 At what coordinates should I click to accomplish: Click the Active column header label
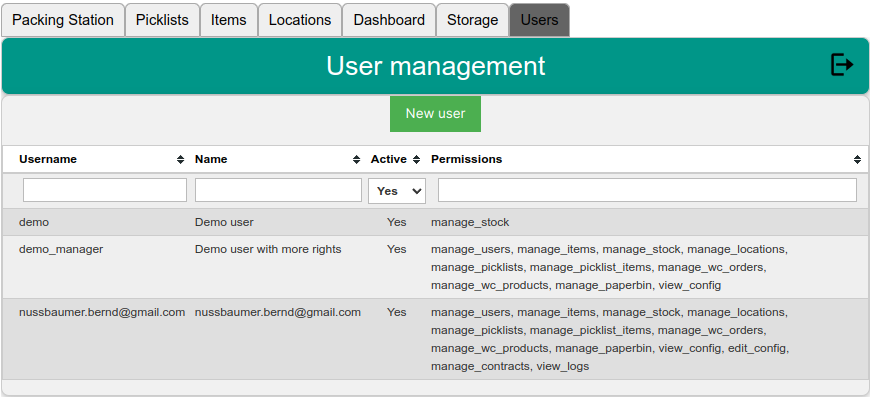tap(389, 159)
